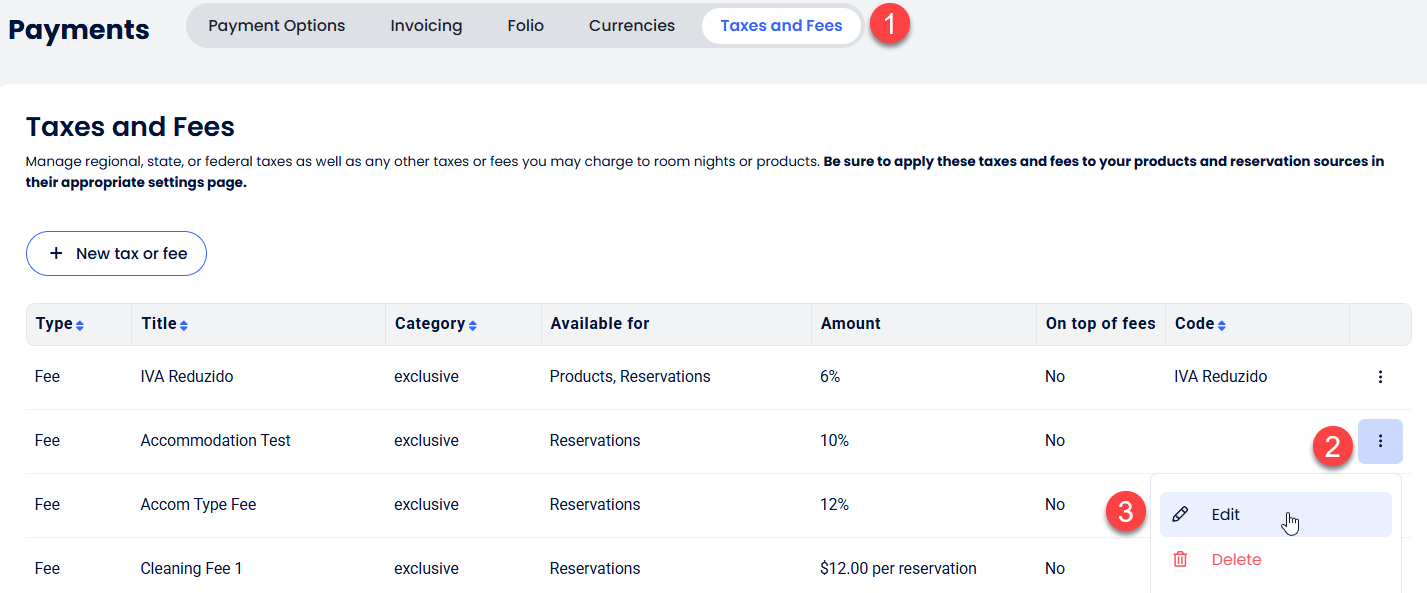Choose Edit from the context menu
The image size is (1427, 593).
[1225, 515]
